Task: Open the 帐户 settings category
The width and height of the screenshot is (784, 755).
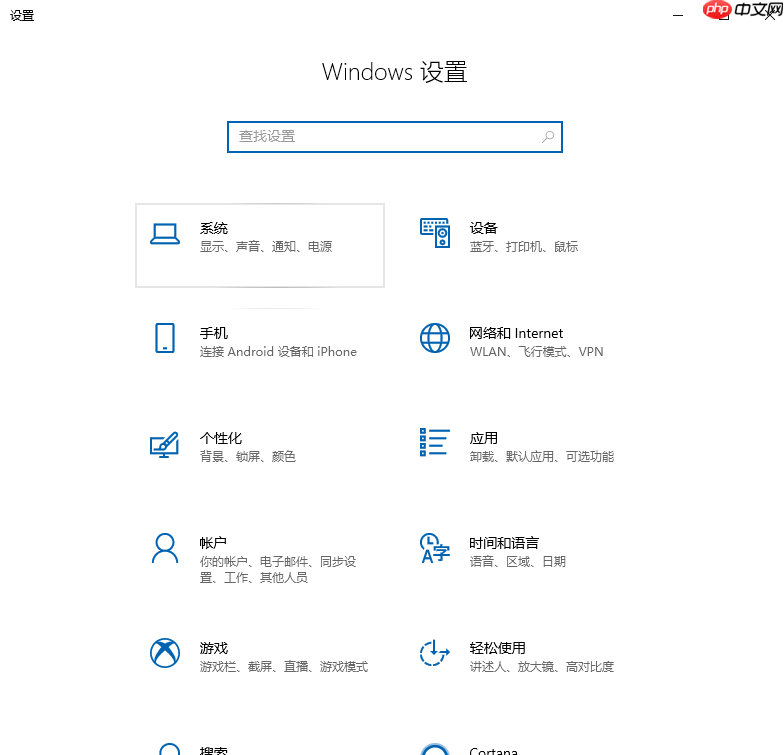Action: click(x=260, y=559)
